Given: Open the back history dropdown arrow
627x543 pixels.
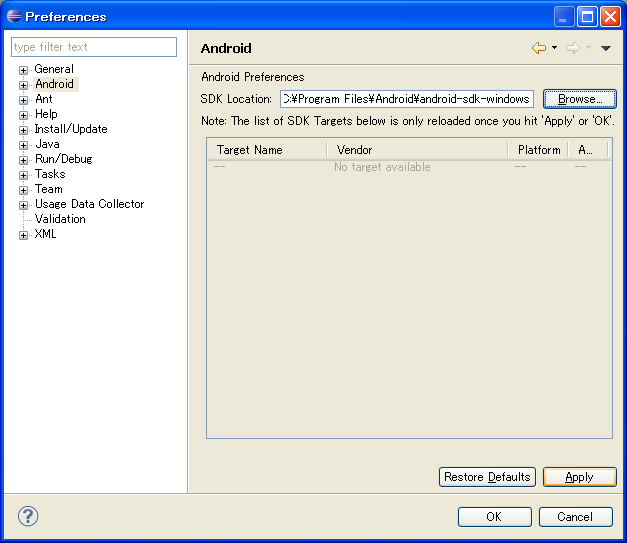Looking at the screenshot, I should click(x=554, y=48).
